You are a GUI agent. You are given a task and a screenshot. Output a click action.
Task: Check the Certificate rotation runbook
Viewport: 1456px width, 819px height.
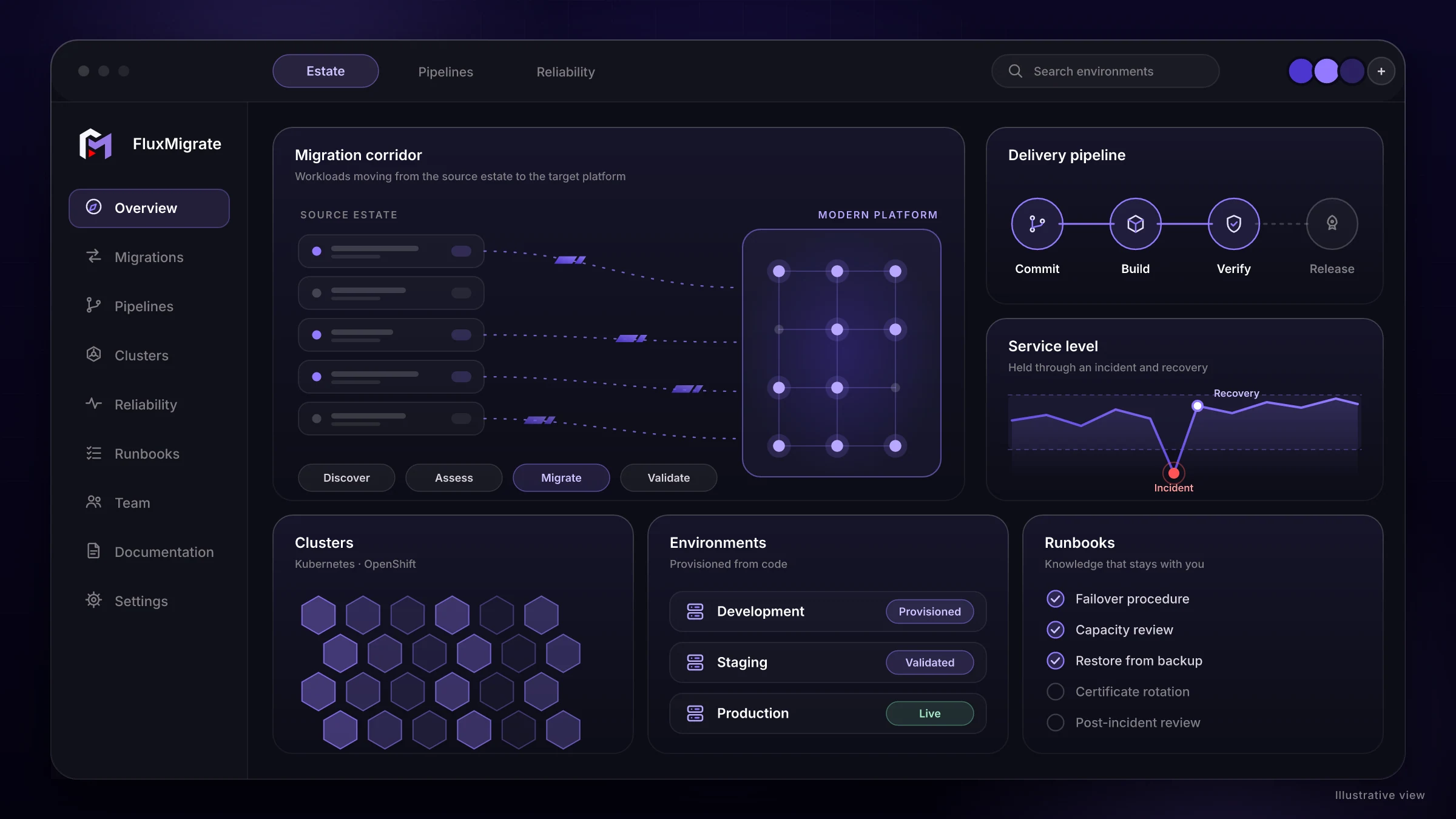(x=1056, y=692)
